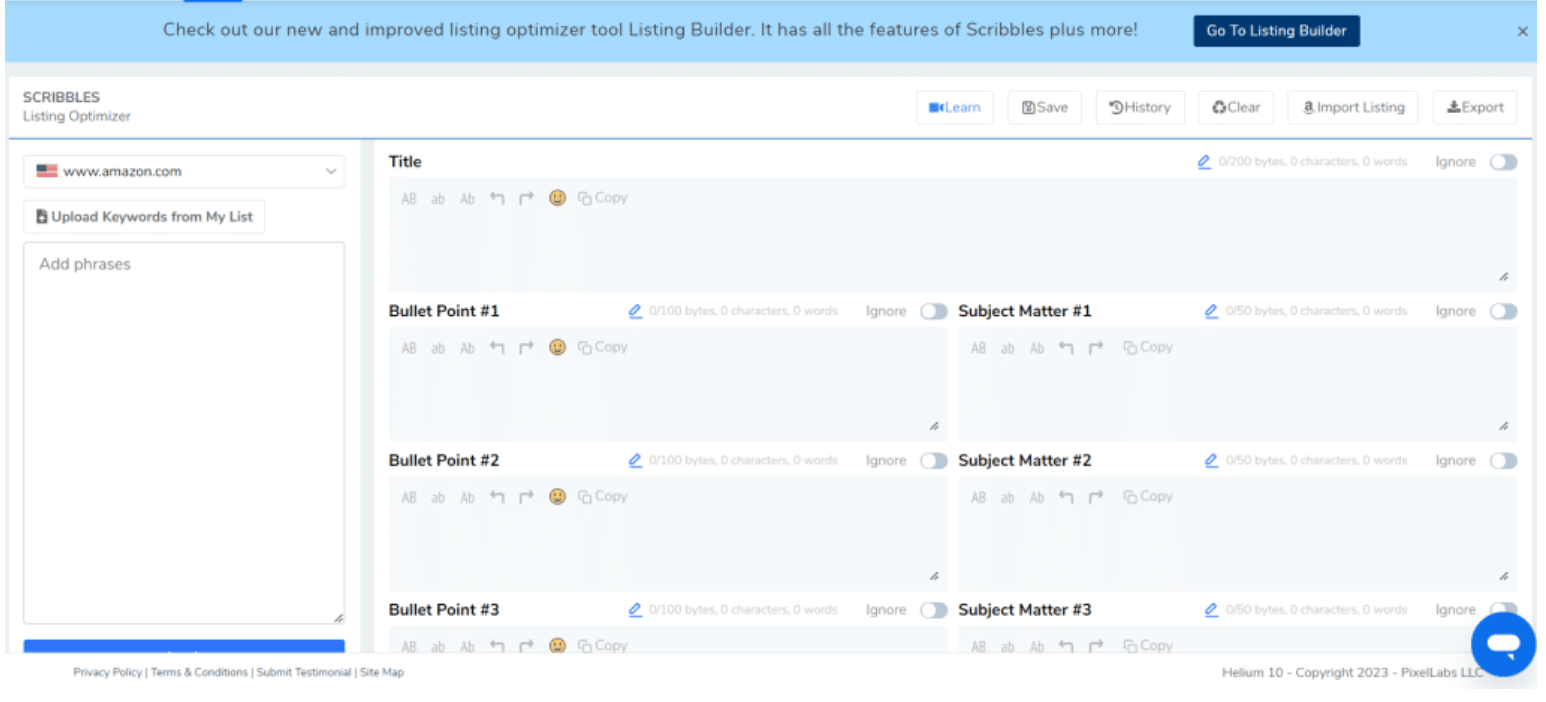Click Upload Keywords from My List
The image size is (1546, 702).
click(x=144, y=216)
